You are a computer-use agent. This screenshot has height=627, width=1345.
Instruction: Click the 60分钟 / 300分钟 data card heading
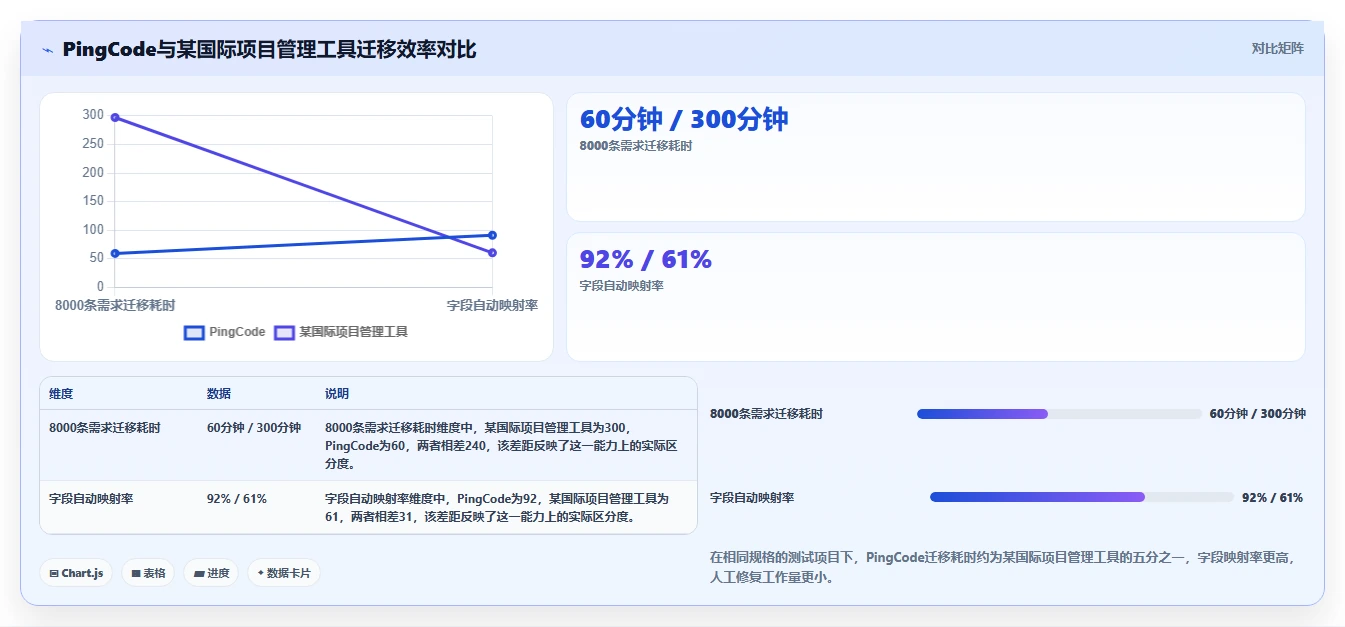[x=684, y=119]
